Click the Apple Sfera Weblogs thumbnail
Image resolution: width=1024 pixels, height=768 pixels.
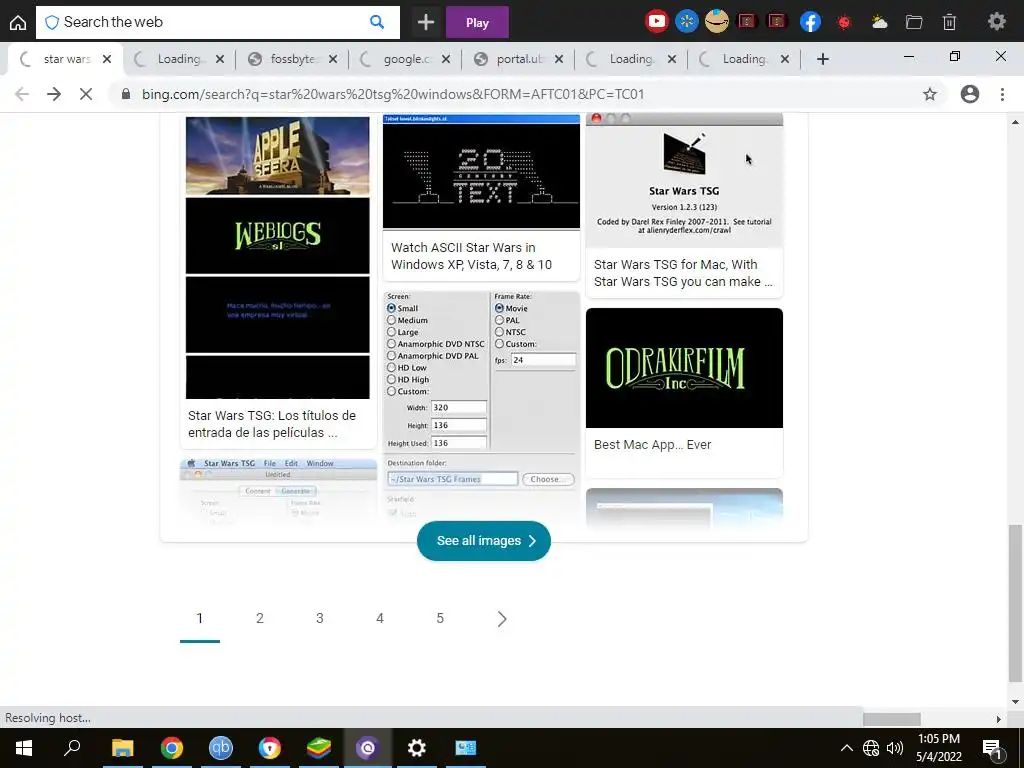click(278, 257)
